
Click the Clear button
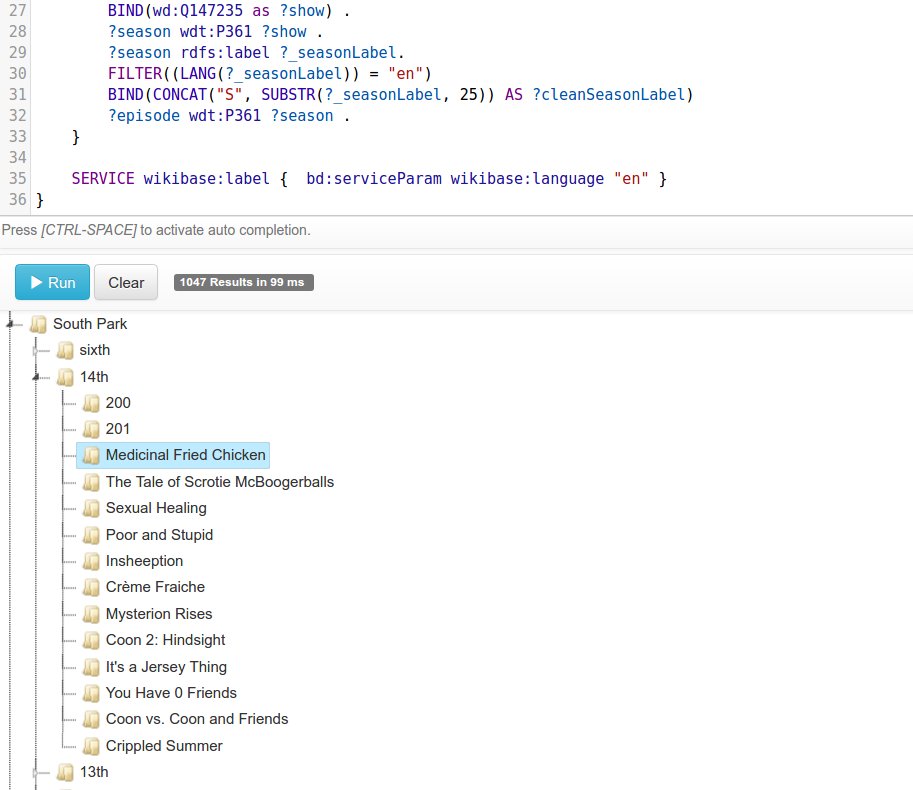pyautogui.click(x=126, y=282)
